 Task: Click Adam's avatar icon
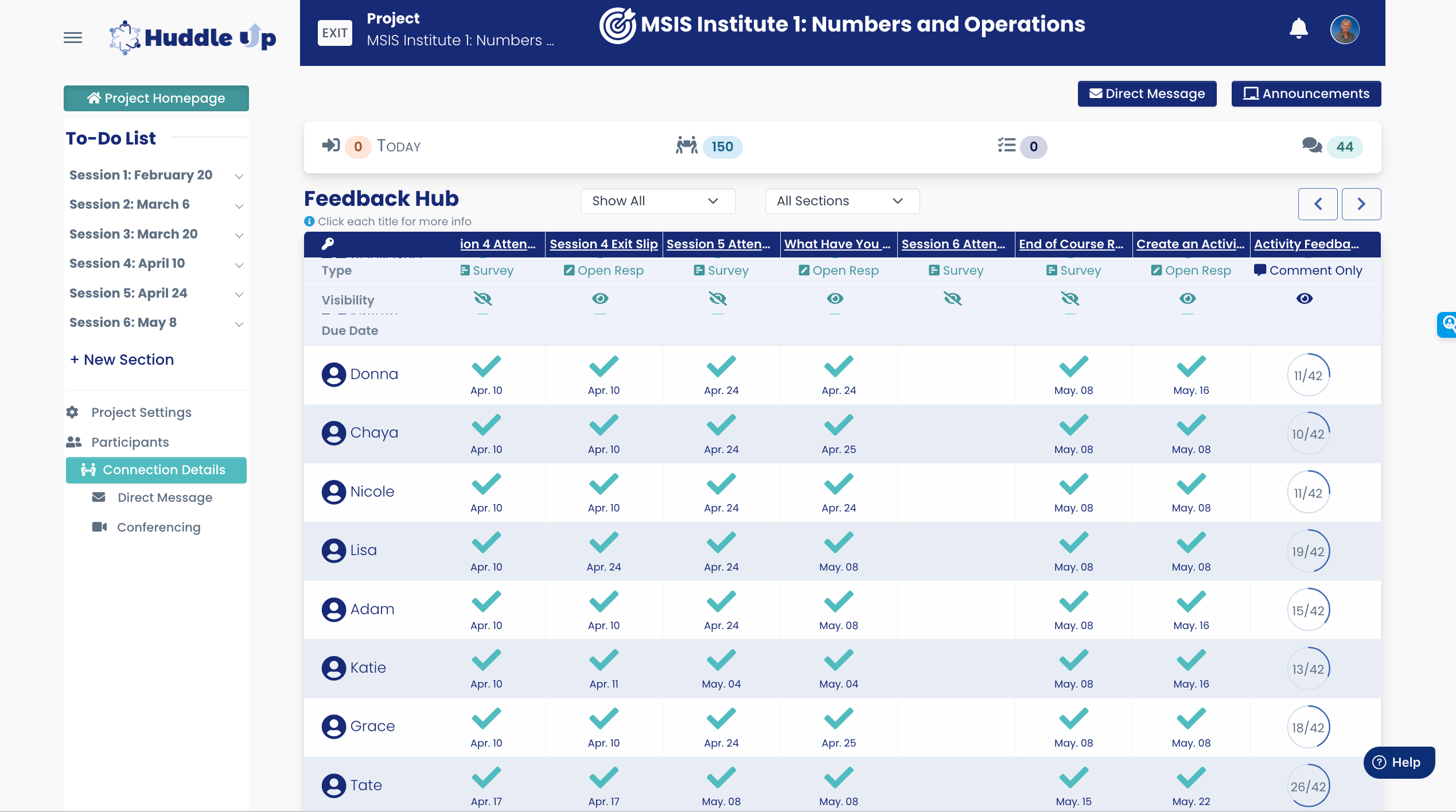pos(334,610)
